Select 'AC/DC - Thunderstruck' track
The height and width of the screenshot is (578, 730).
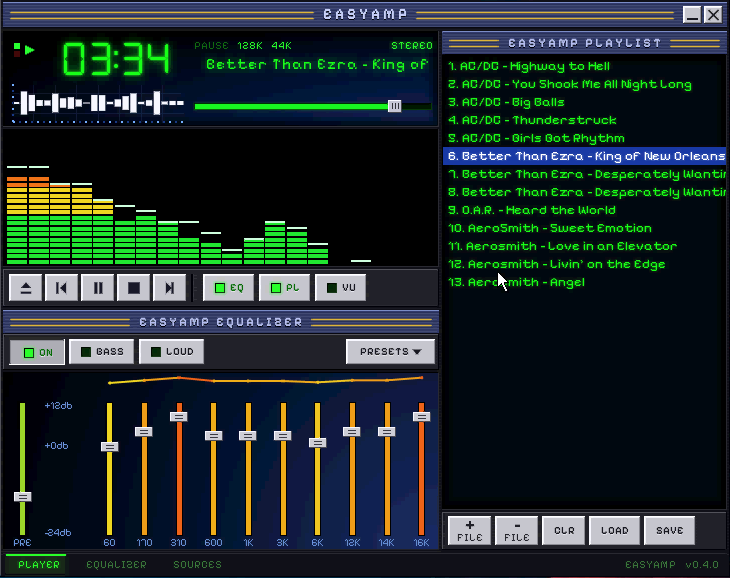coord(584,120)
